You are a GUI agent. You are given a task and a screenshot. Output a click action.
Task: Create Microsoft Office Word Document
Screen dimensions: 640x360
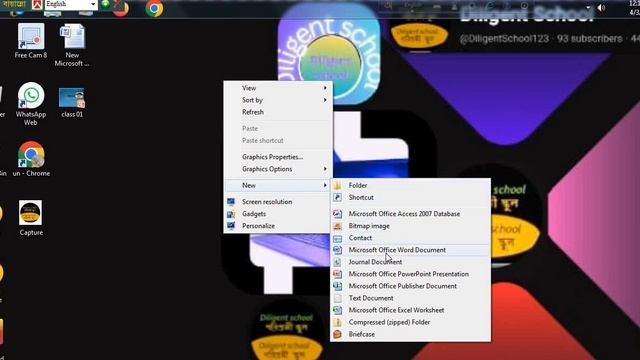point(410,250)
